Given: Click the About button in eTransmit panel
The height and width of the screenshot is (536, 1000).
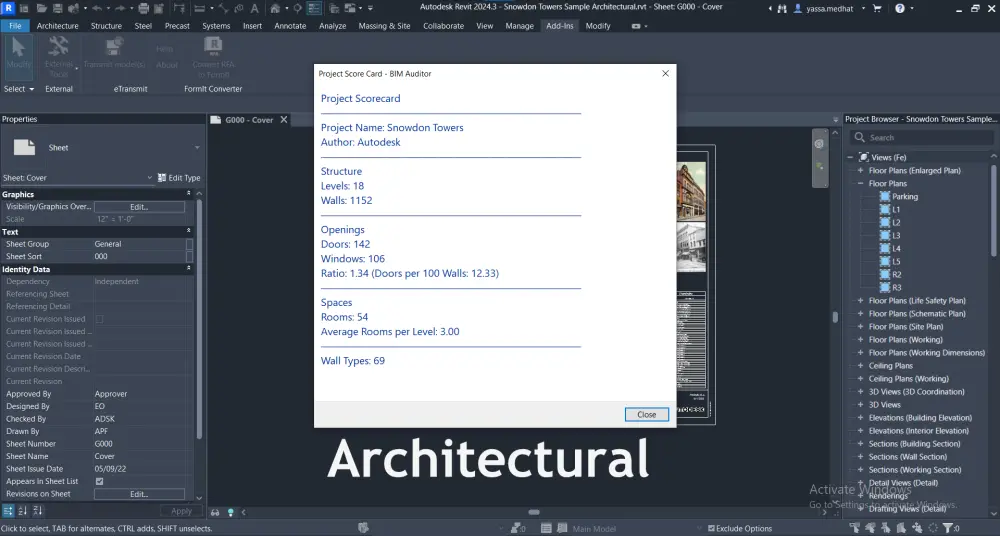Looking at the screenshot, I should (166, 64).
